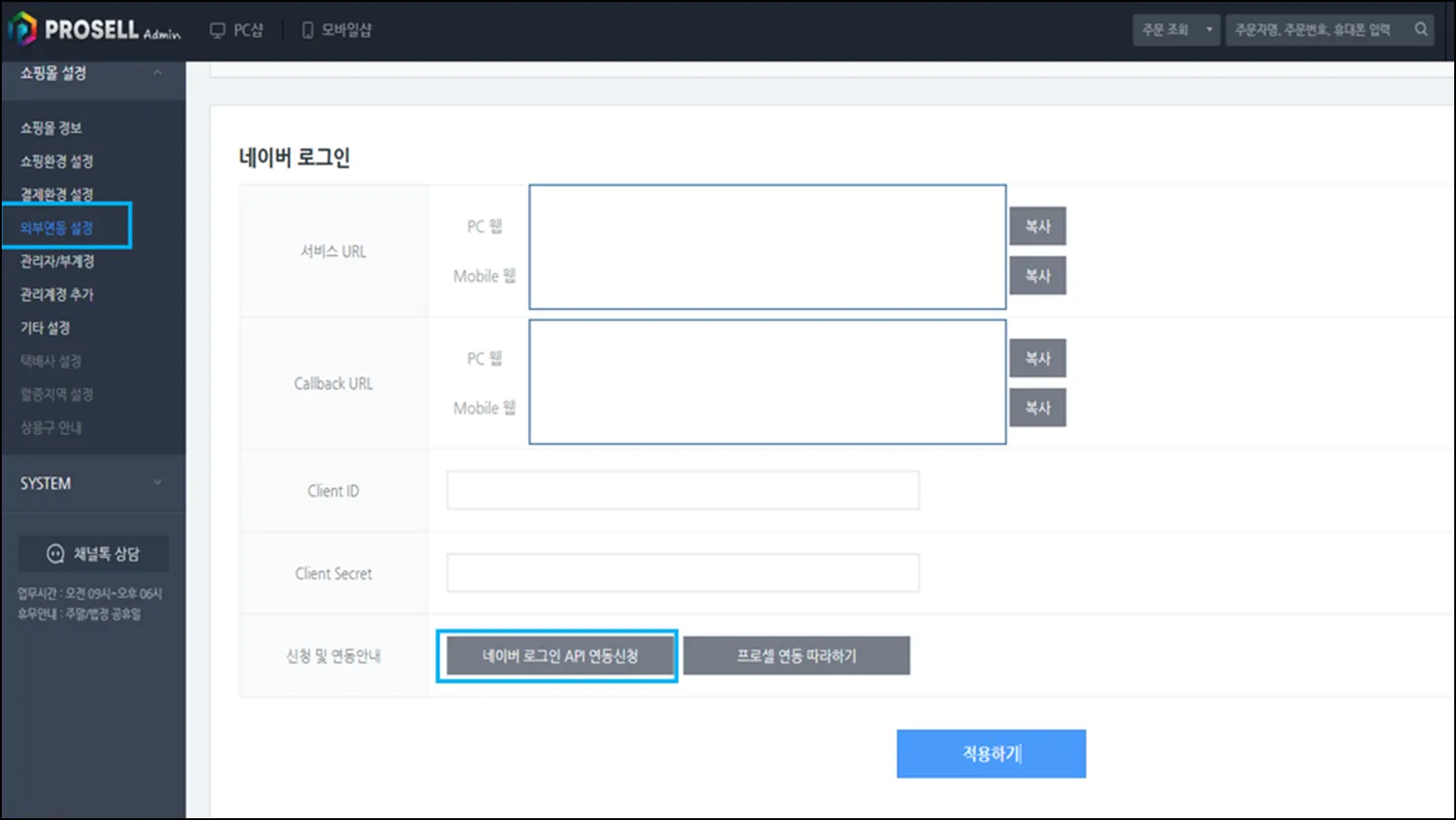Open 쇼핑몰 정보 menu
1456x820 pixels.
click(51, 128)
